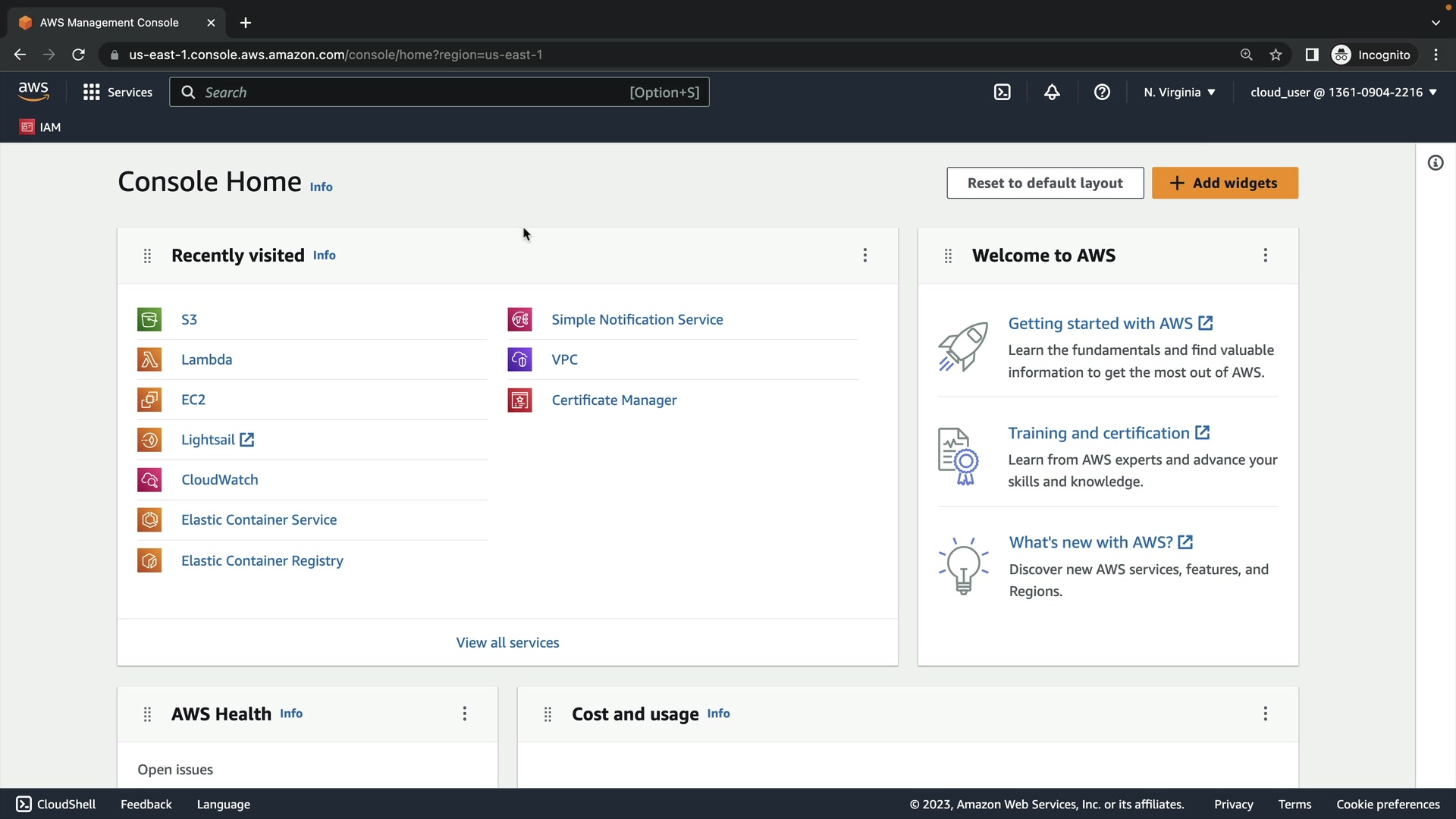1456x819 pixels.
Task: Click the S3 service icon
Action: [x=149, y=319]
